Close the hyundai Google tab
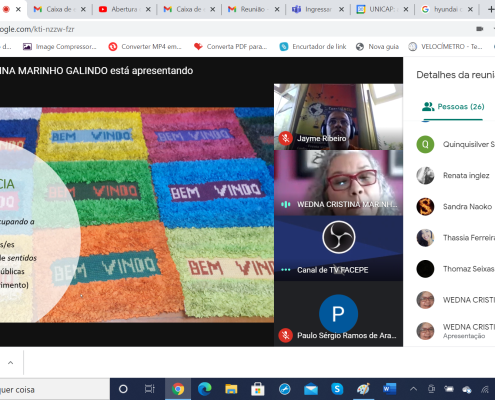 [x=470, y=9]
